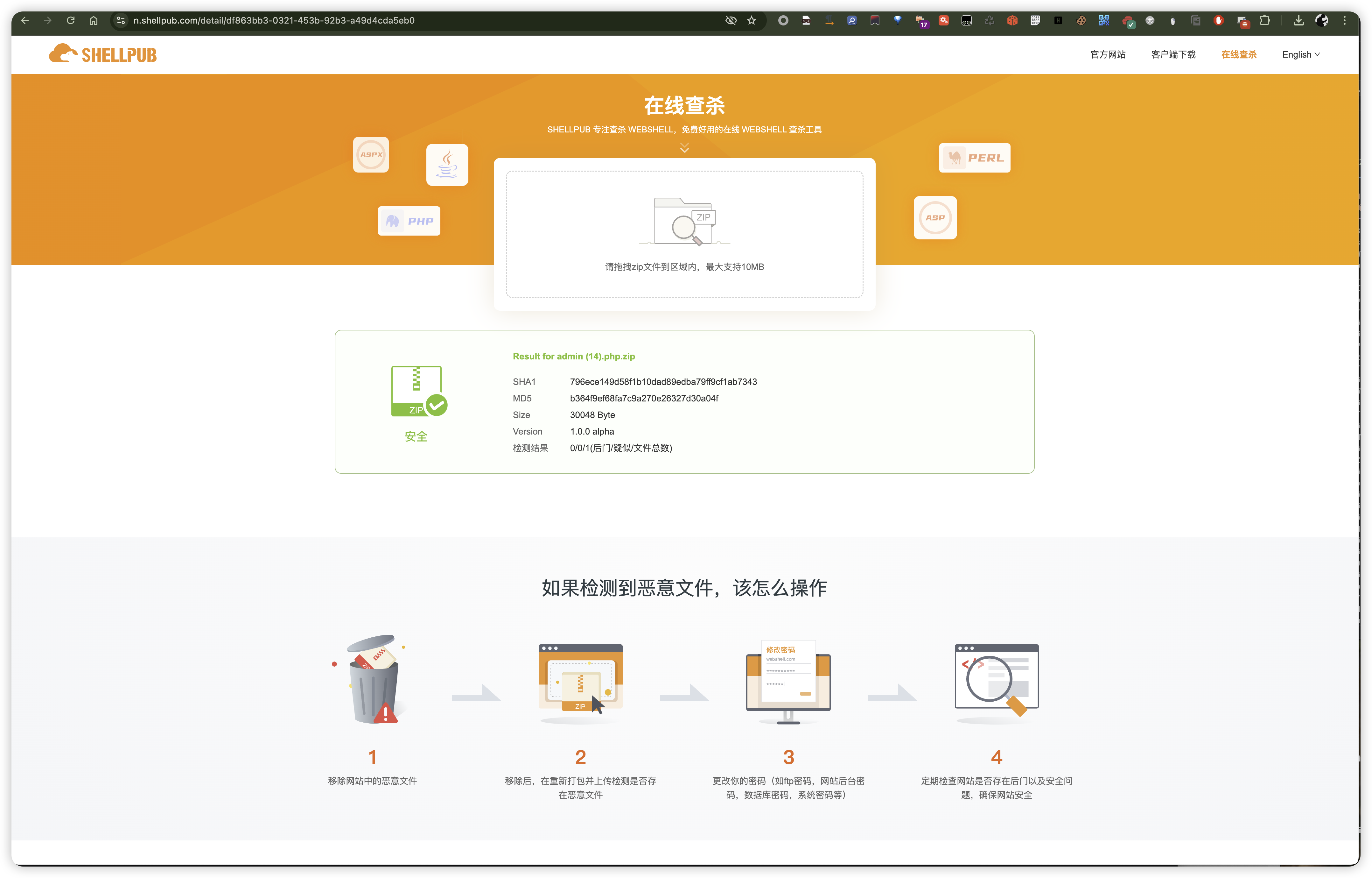Image resolution: width=1372 pixels, height=878 pixels.
Task: Open the QR code extension
Action: click(1104, 20)
